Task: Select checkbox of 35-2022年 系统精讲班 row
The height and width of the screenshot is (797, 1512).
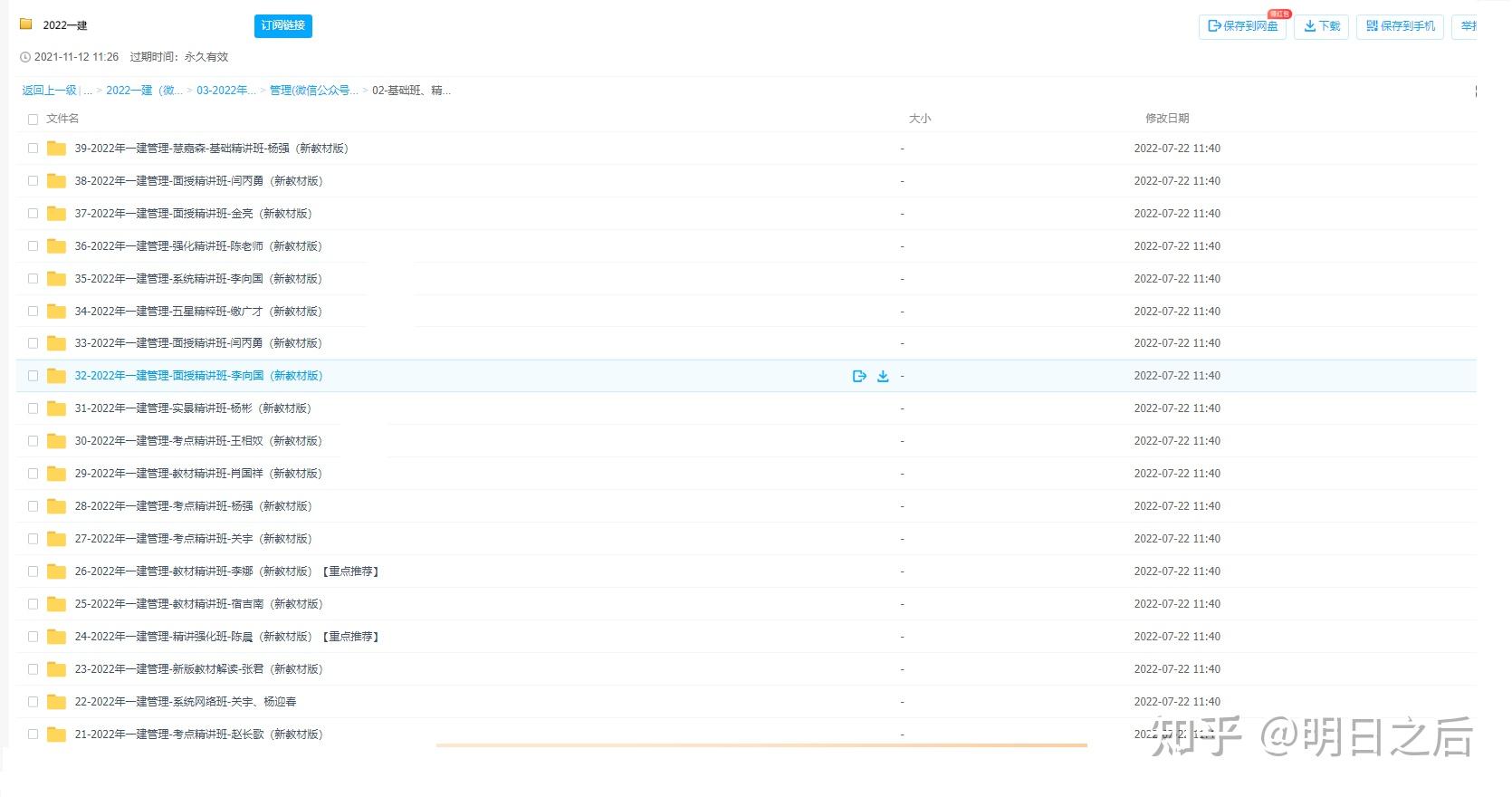Action: [33, 279]
